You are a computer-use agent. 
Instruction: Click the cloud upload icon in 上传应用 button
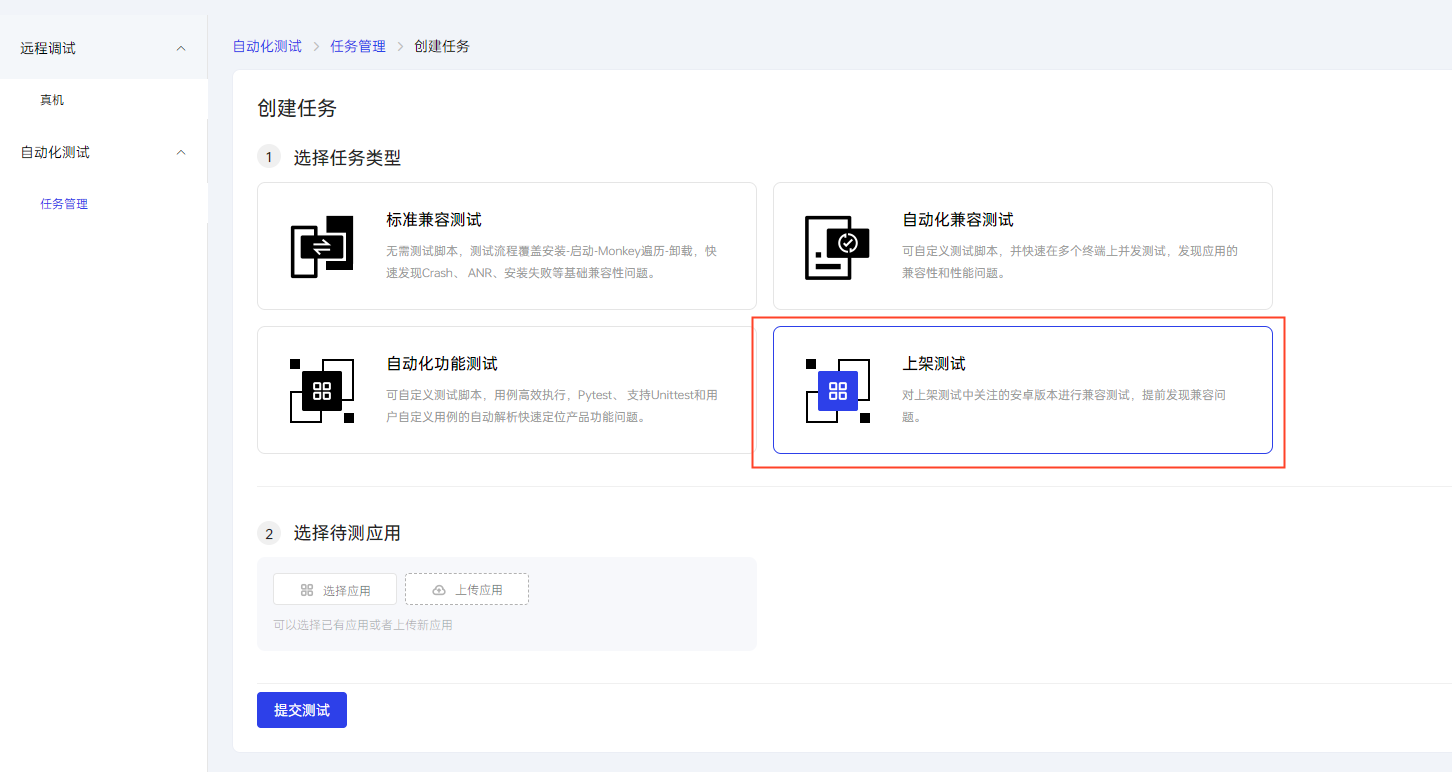437,589
